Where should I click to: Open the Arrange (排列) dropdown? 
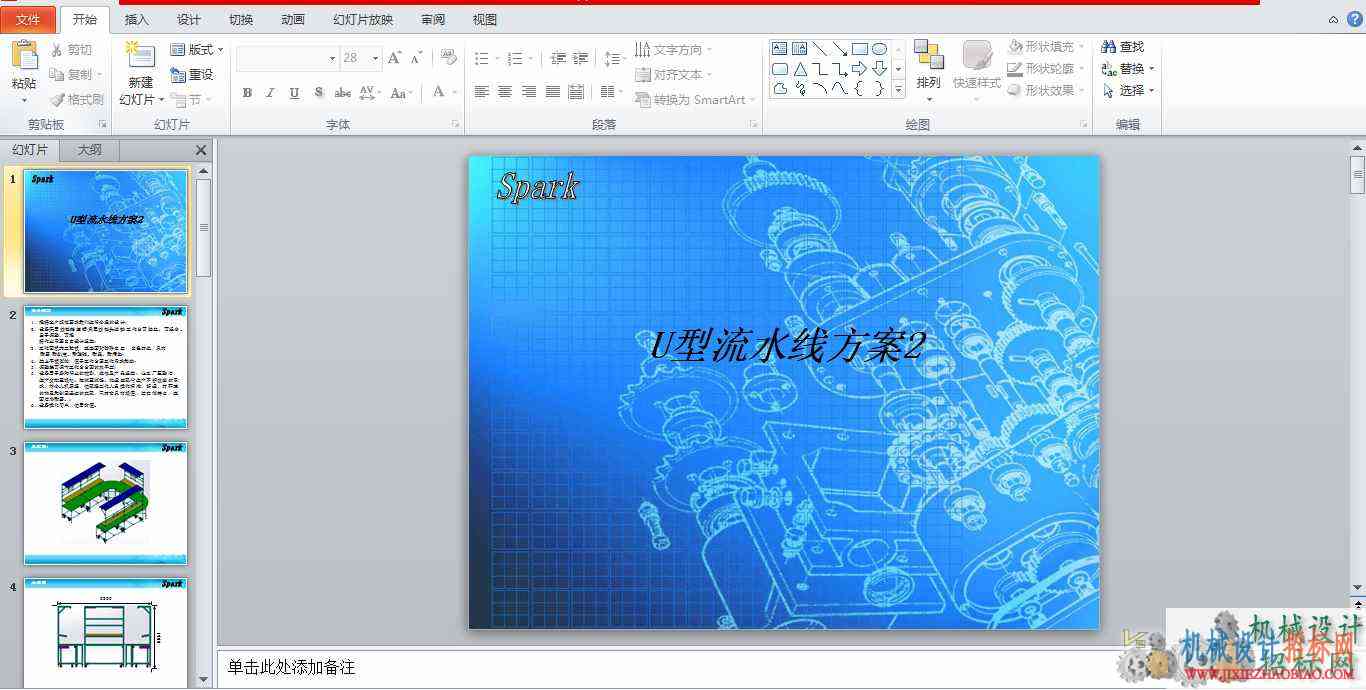(x=929, y=70)
